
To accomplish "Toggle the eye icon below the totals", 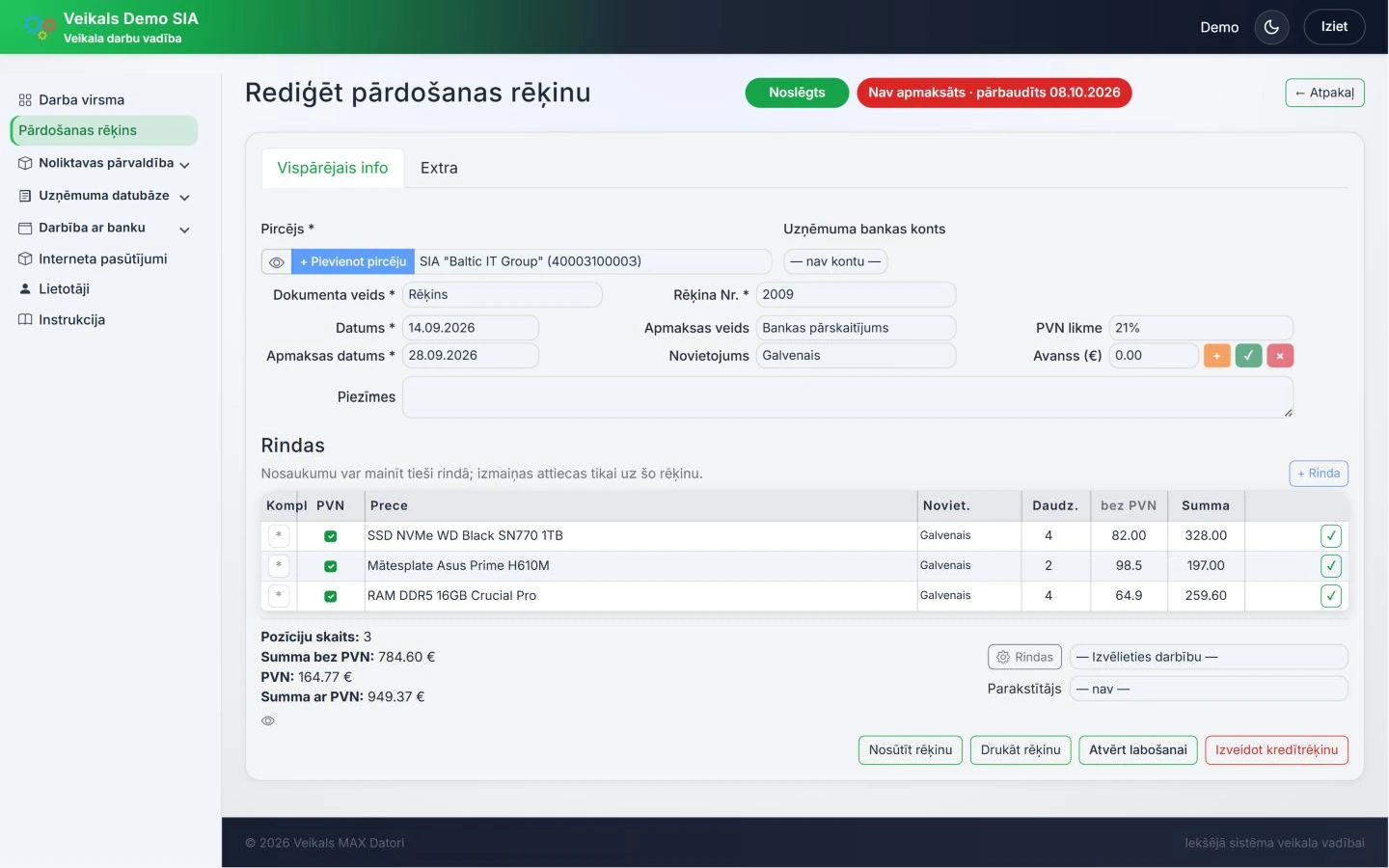I will tap(268, 720).
